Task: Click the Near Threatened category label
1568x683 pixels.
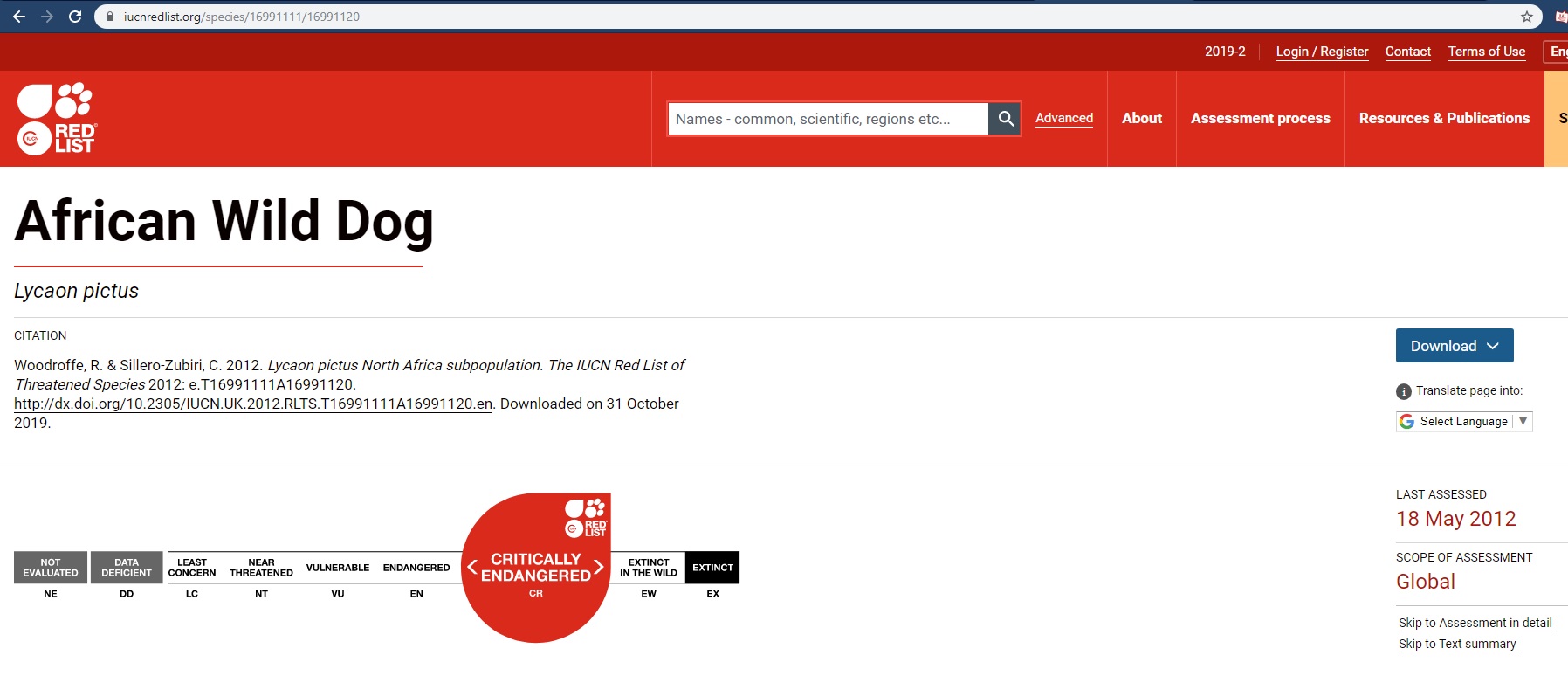Action: [261, 568]
